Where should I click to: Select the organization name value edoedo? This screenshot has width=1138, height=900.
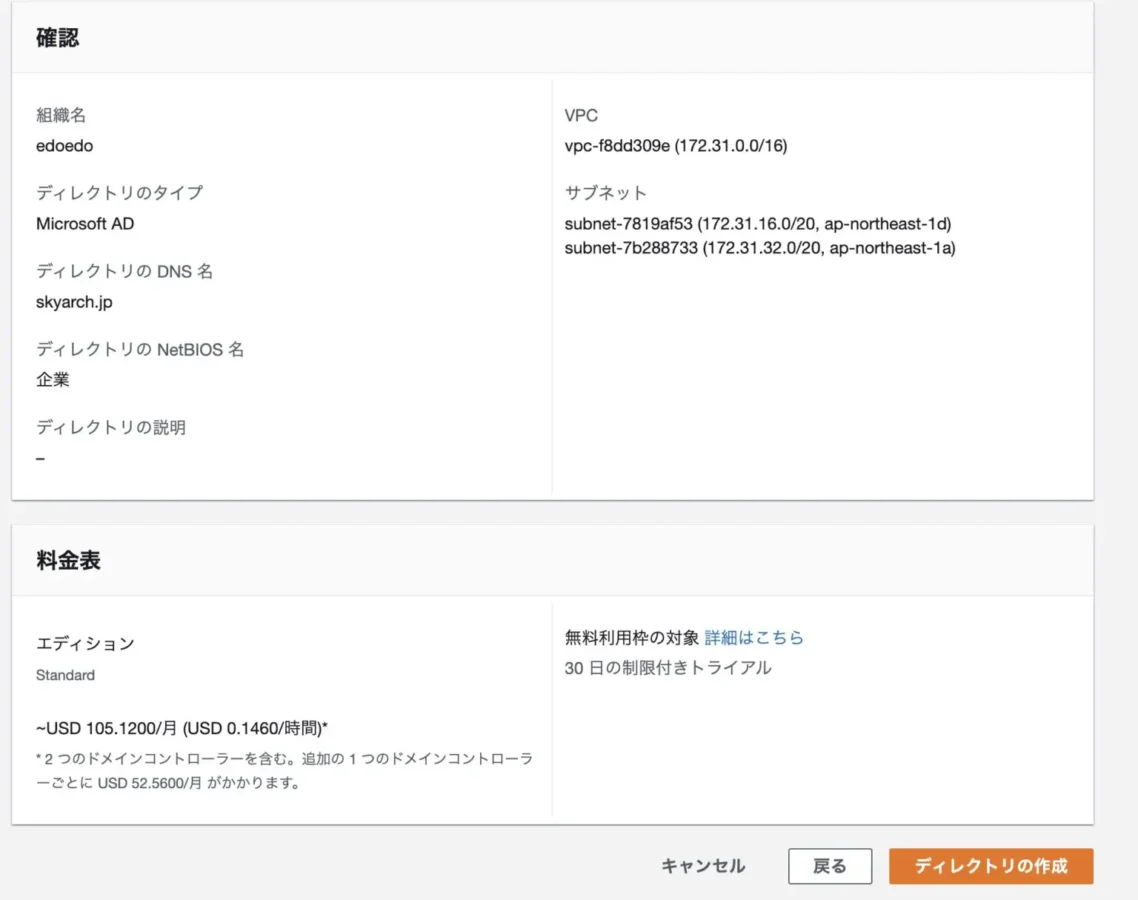[65, 146]
